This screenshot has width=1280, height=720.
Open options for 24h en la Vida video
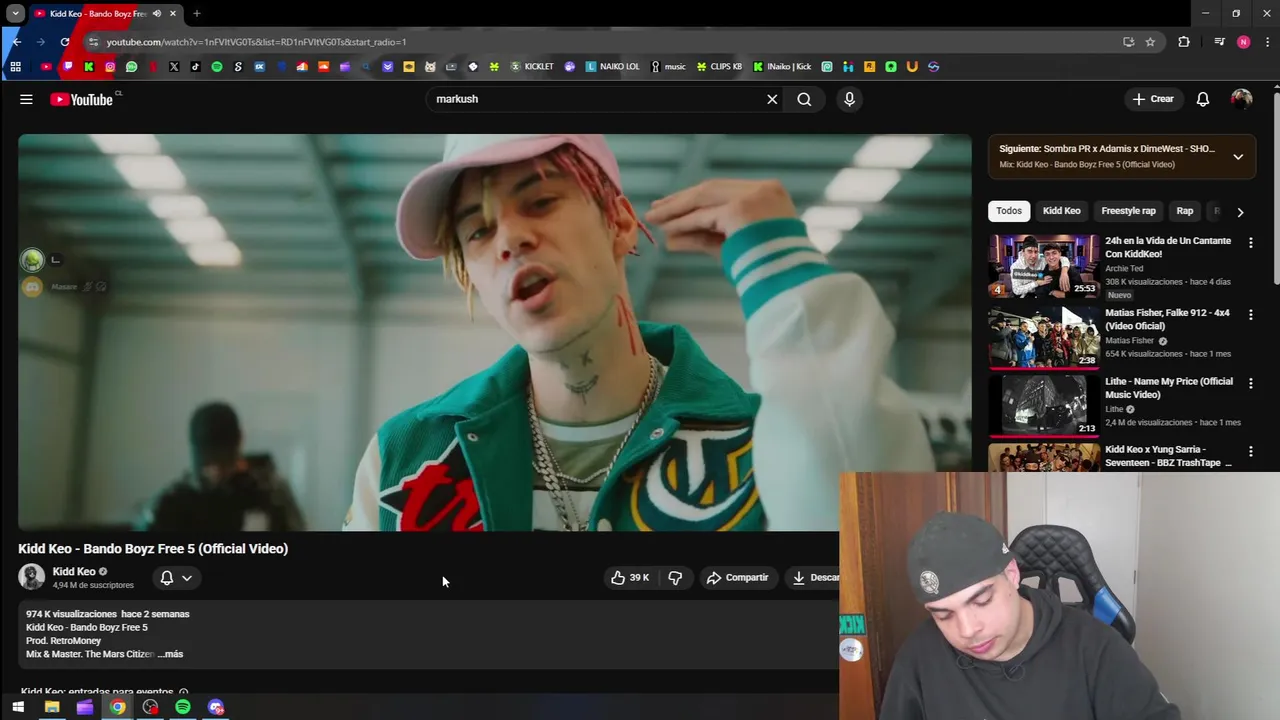tap(1250, 243)
